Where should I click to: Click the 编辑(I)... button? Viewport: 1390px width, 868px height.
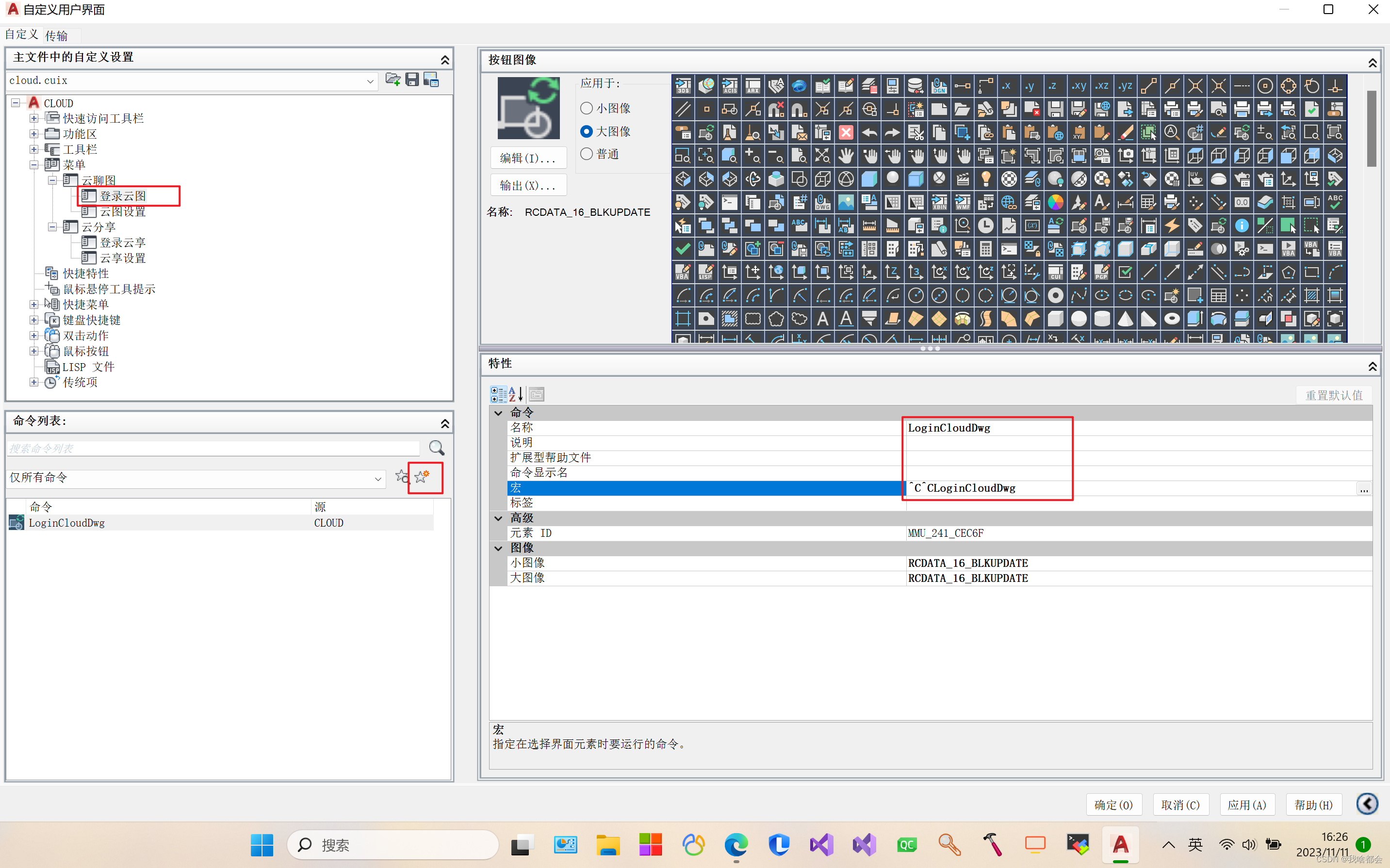point(528,159)
